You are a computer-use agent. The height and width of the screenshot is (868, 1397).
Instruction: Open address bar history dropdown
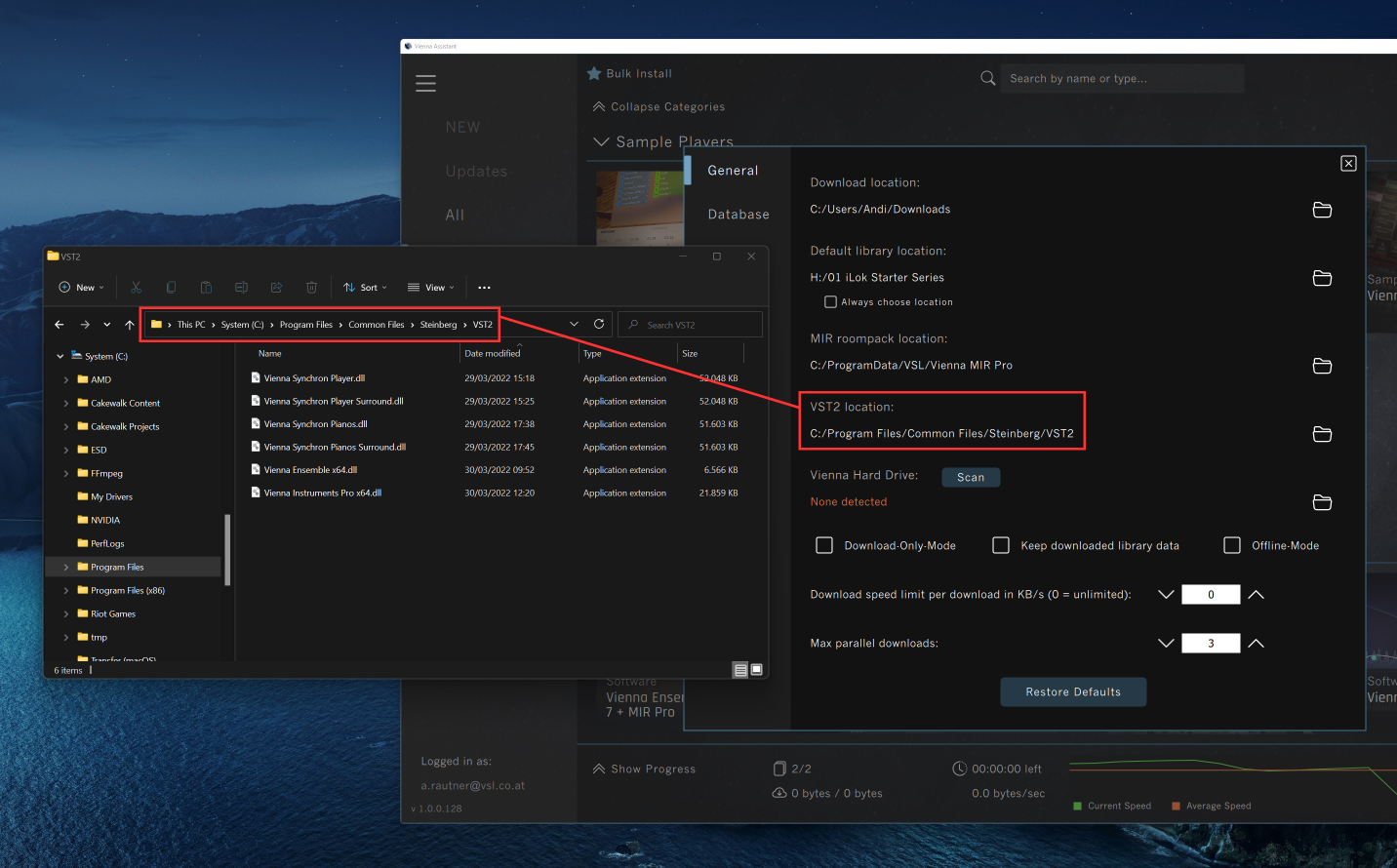(x=574, y=324)
